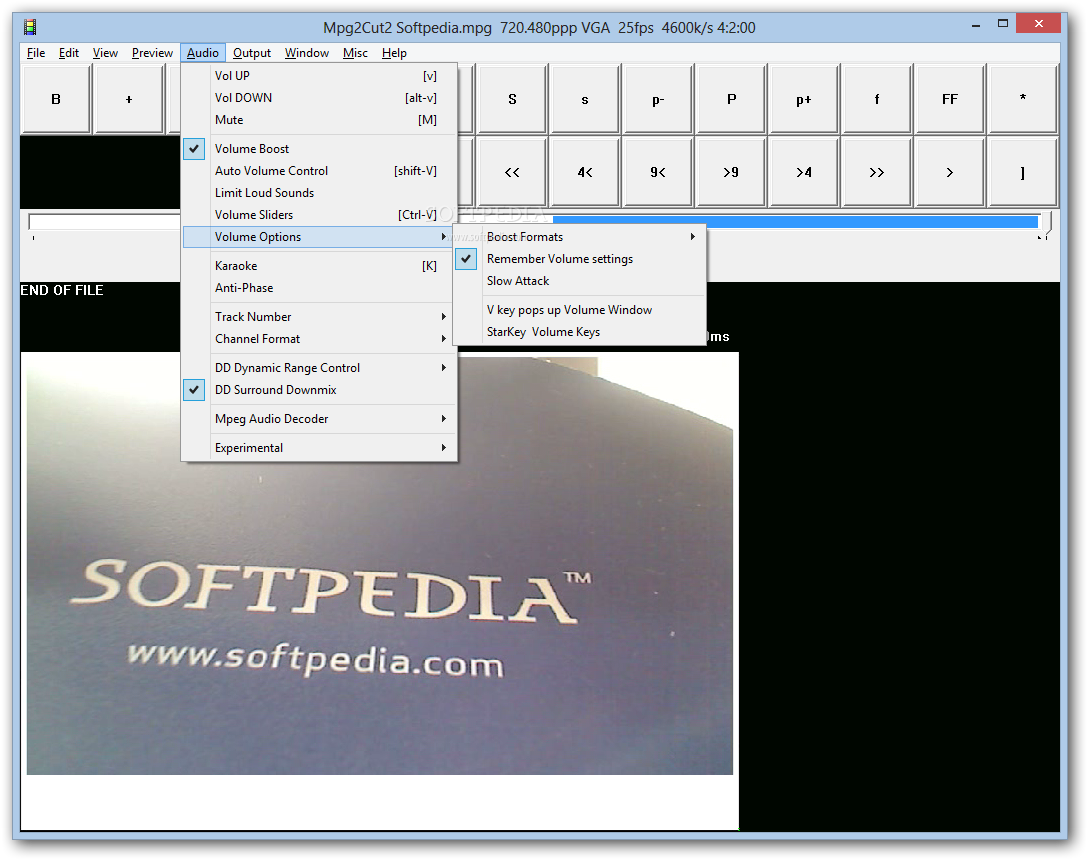The image size is (1088, 860).
Task: Select StarKey Volume Keys option
Action: point(579,332)
